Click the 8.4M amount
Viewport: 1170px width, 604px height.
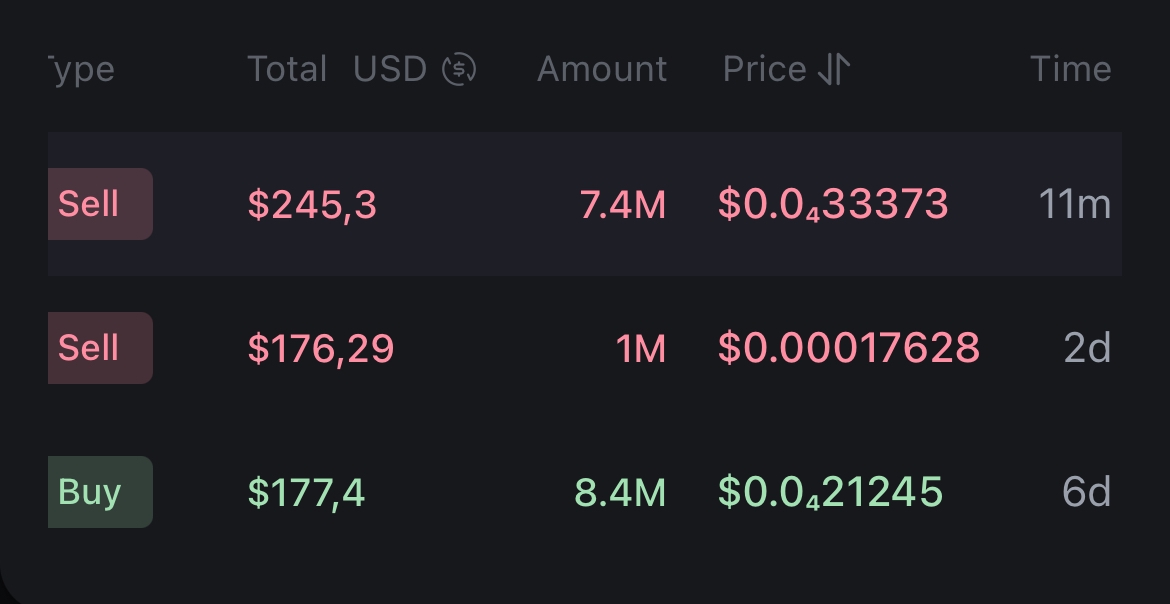[x=620, y=493]
